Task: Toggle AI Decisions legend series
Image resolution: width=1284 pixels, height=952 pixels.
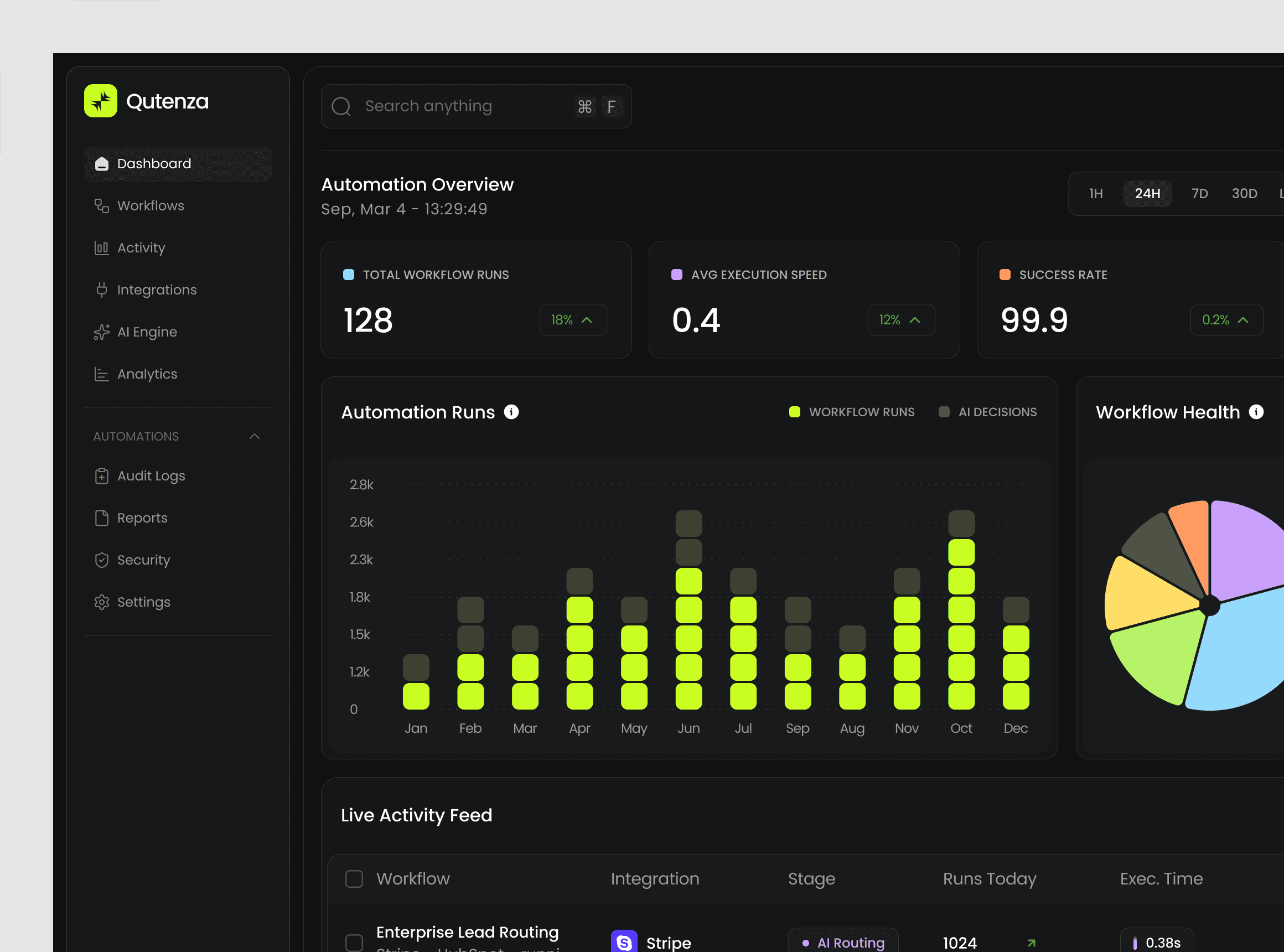Action: pyautogui.click(x=988, y=412)
